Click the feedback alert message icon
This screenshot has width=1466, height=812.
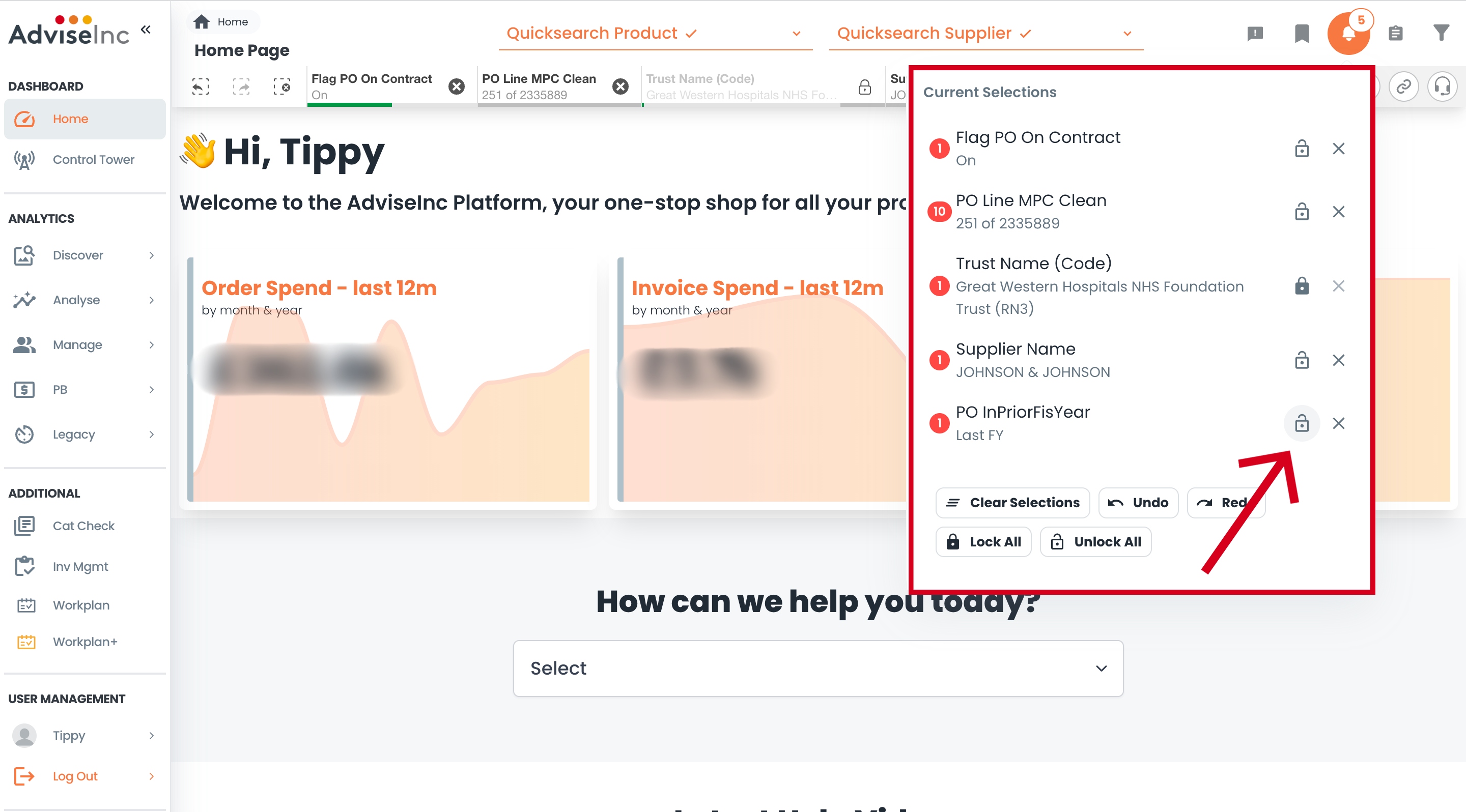(1254, 34)
